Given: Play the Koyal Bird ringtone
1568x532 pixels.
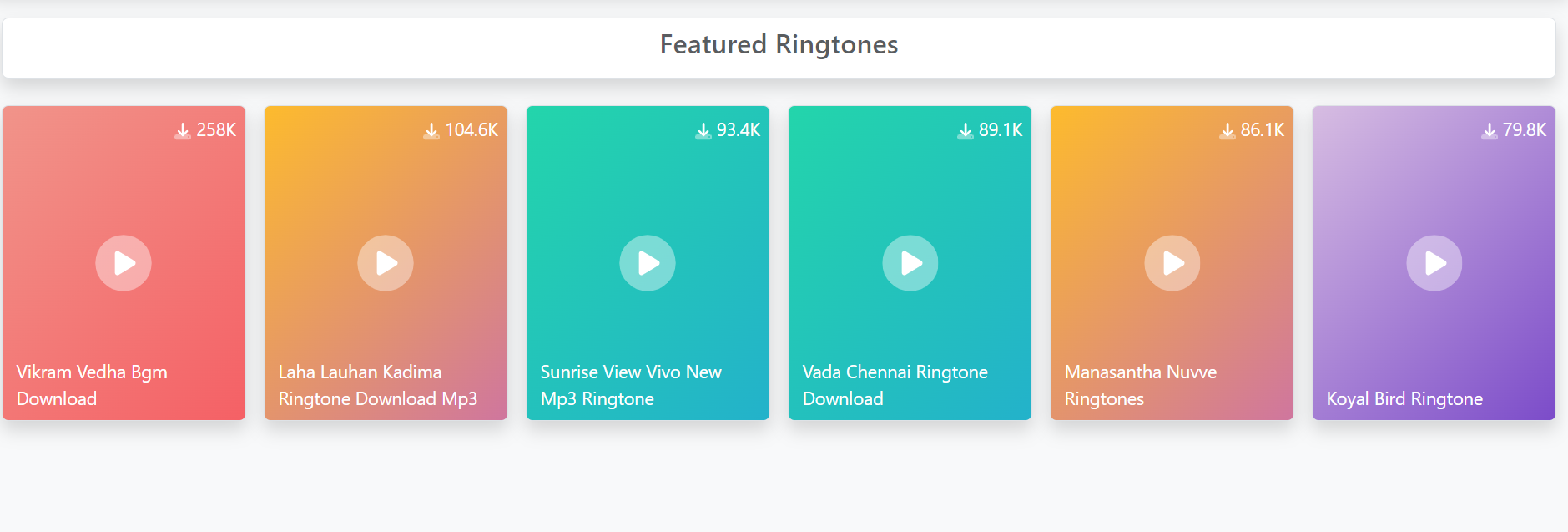Looking at the screenshot, I should (x=1434, y=263).
